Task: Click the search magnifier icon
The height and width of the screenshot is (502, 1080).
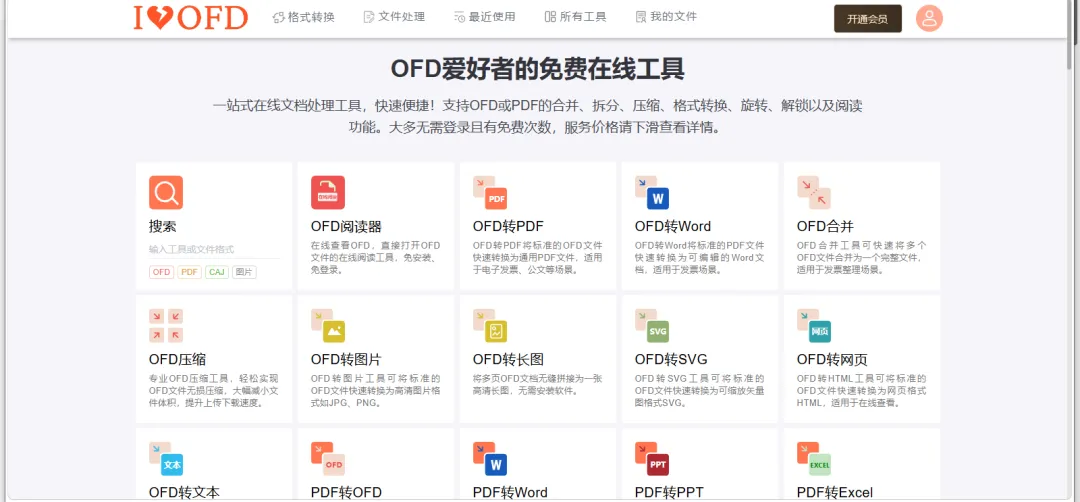Action: (x=166, y=192)
